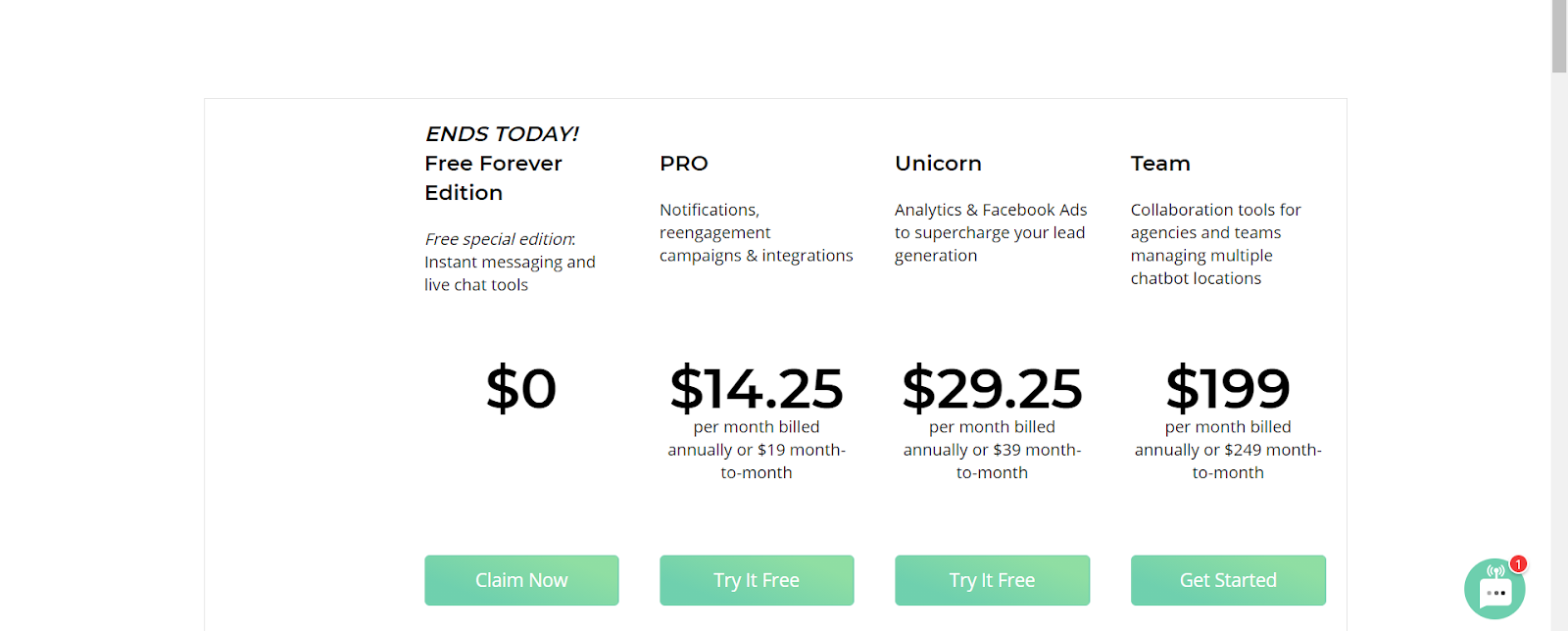Click the $249 month-to-month billing note
Viewport: 1568px width, 631px height.
pos(1228,450)
